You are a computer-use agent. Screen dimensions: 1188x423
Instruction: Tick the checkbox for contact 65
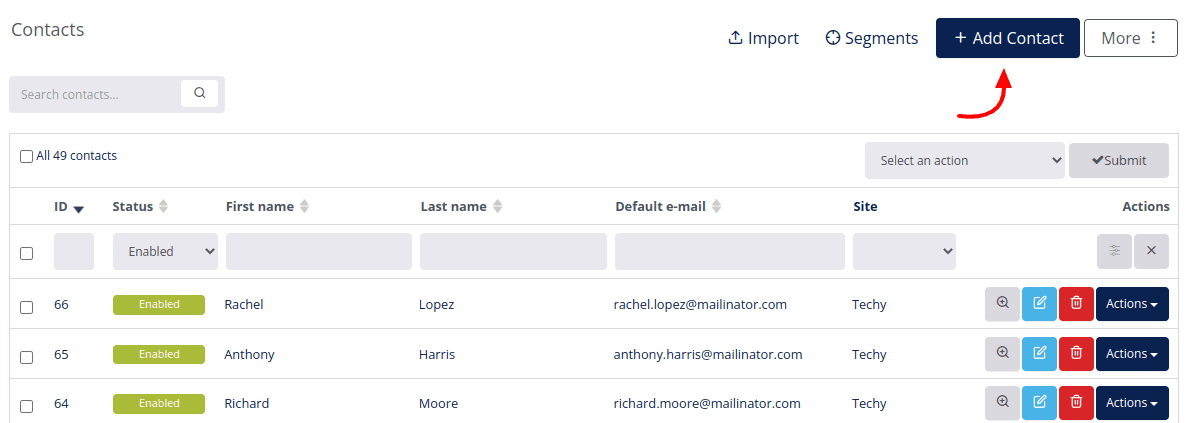(27, 356)
